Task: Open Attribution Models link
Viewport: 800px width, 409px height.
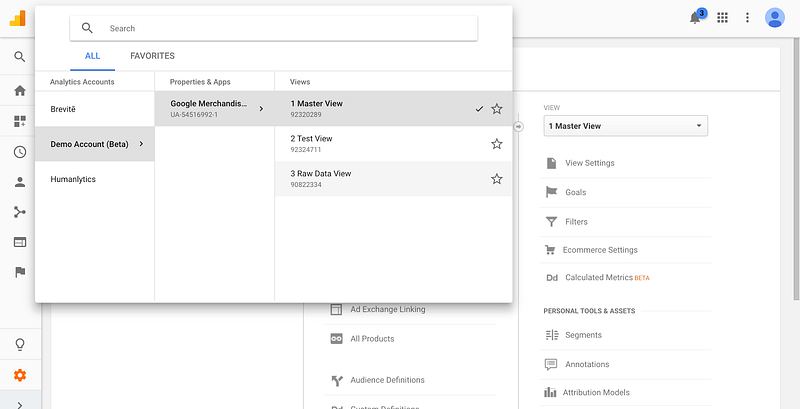Action: (596, 393)
